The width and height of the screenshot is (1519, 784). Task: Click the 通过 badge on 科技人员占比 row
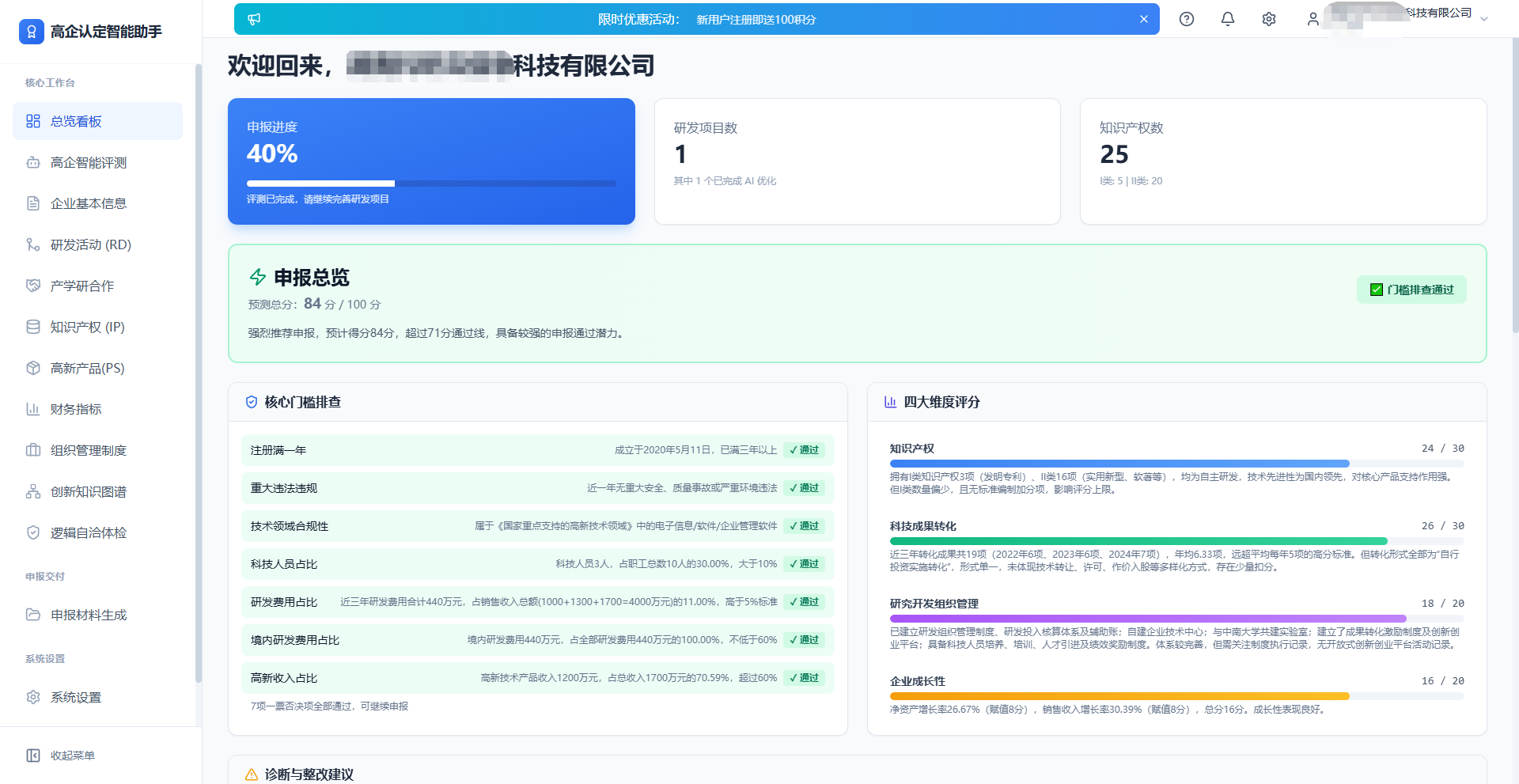click(x=805, y=564)
